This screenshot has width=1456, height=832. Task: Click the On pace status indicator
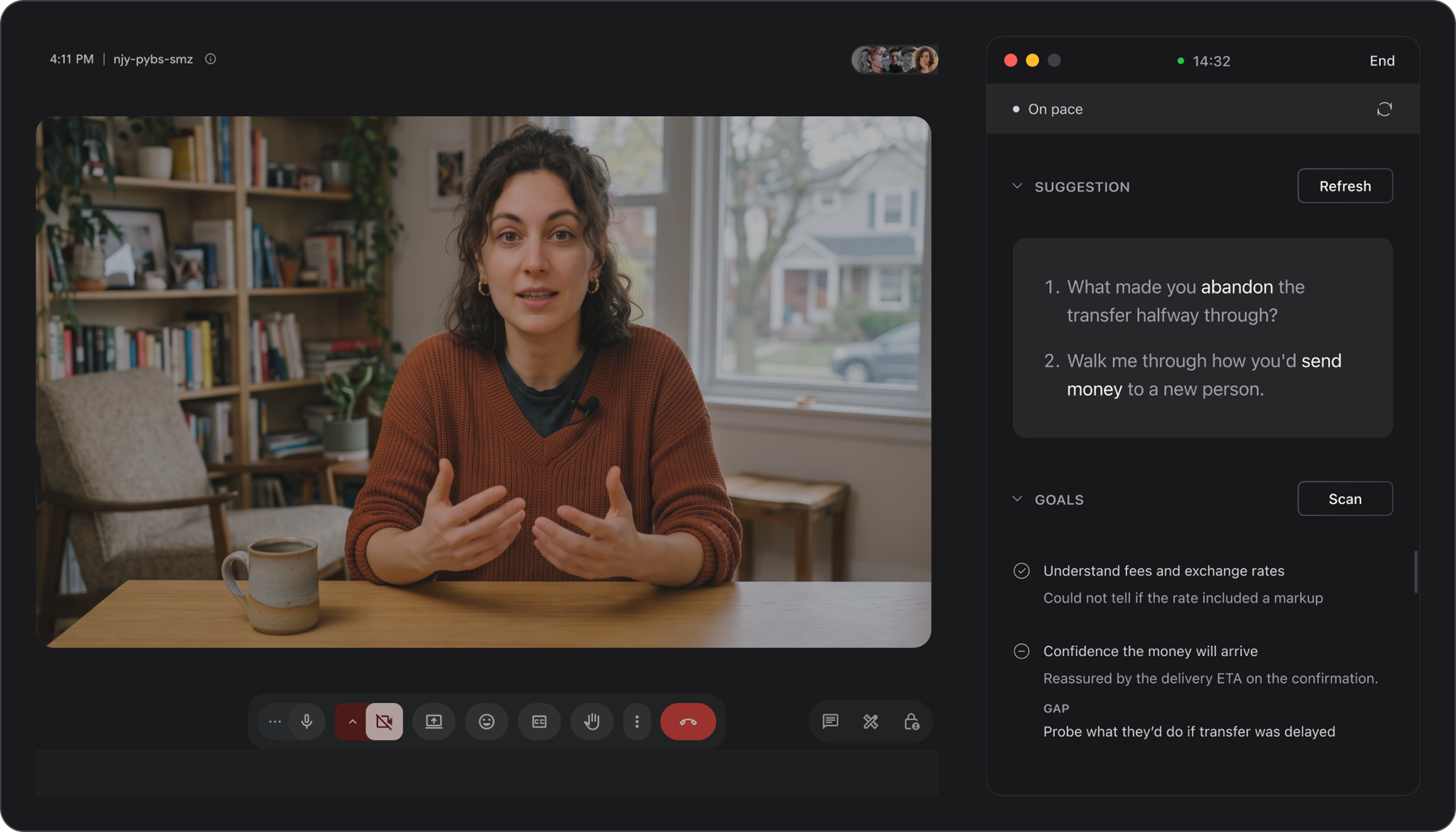tap(1048, 109)
